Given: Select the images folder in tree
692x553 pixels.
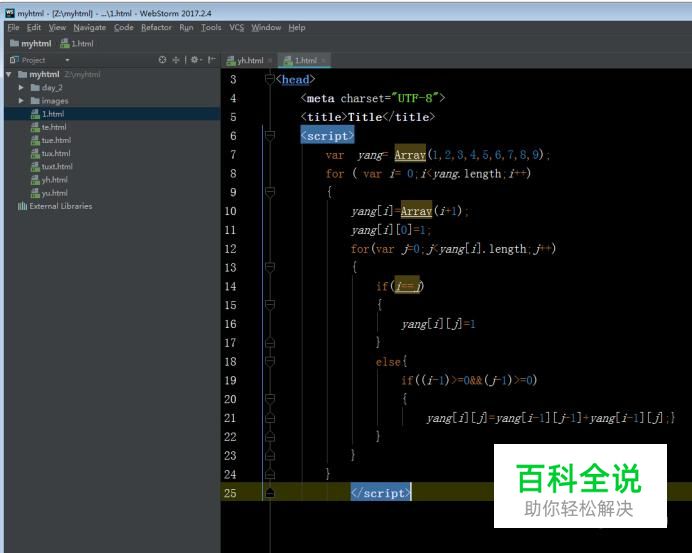Looking at the screenshot, I should point(49,101).
